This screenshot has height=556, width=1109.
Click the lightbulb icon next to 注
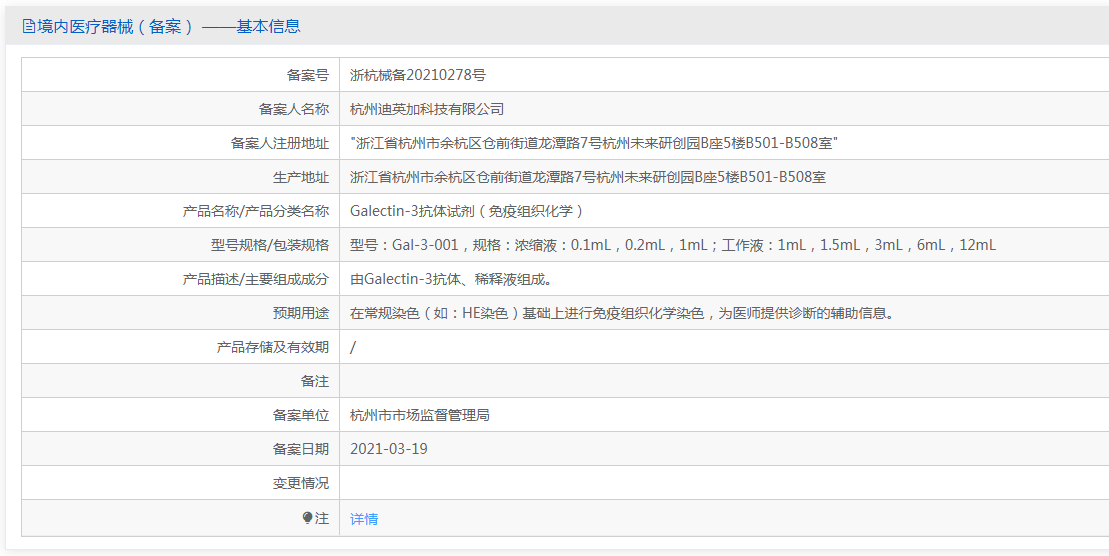click(x=307, y=519)
